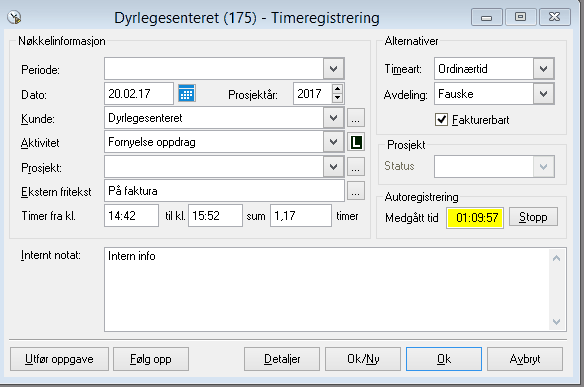The height and width of the screenshot is (387, 584).
Task: Click the Aktivitet field Fornyelse oppdrag
Action: tap(214, 142)
